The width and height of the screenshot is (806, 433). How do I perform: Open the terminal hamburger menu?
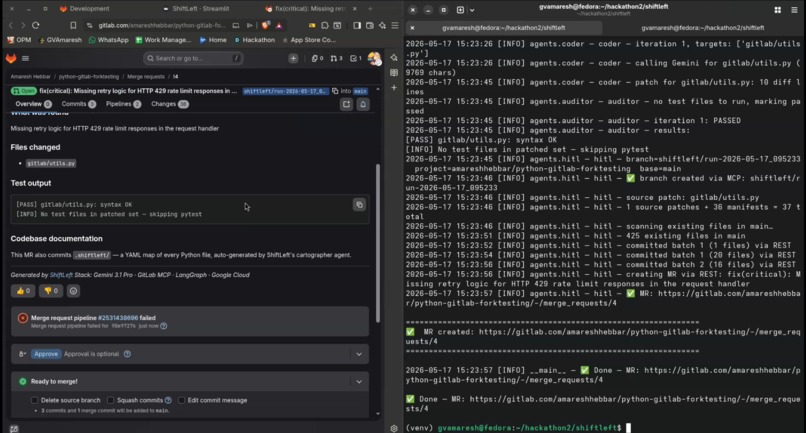click(794, 10)
